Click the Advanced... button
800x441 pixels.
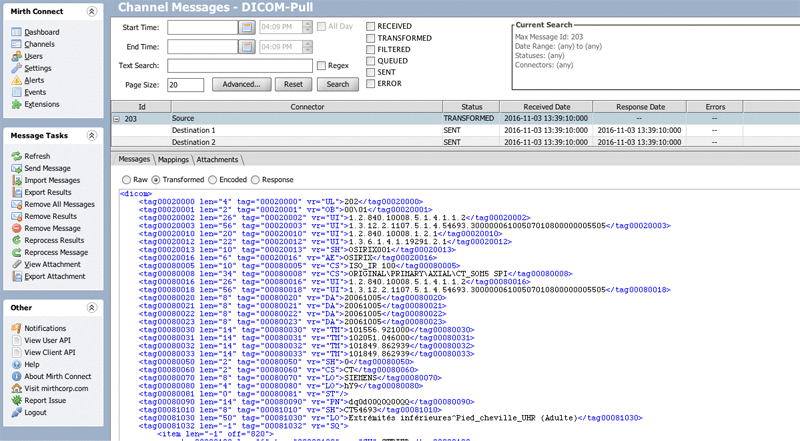[x=241, y=84]
